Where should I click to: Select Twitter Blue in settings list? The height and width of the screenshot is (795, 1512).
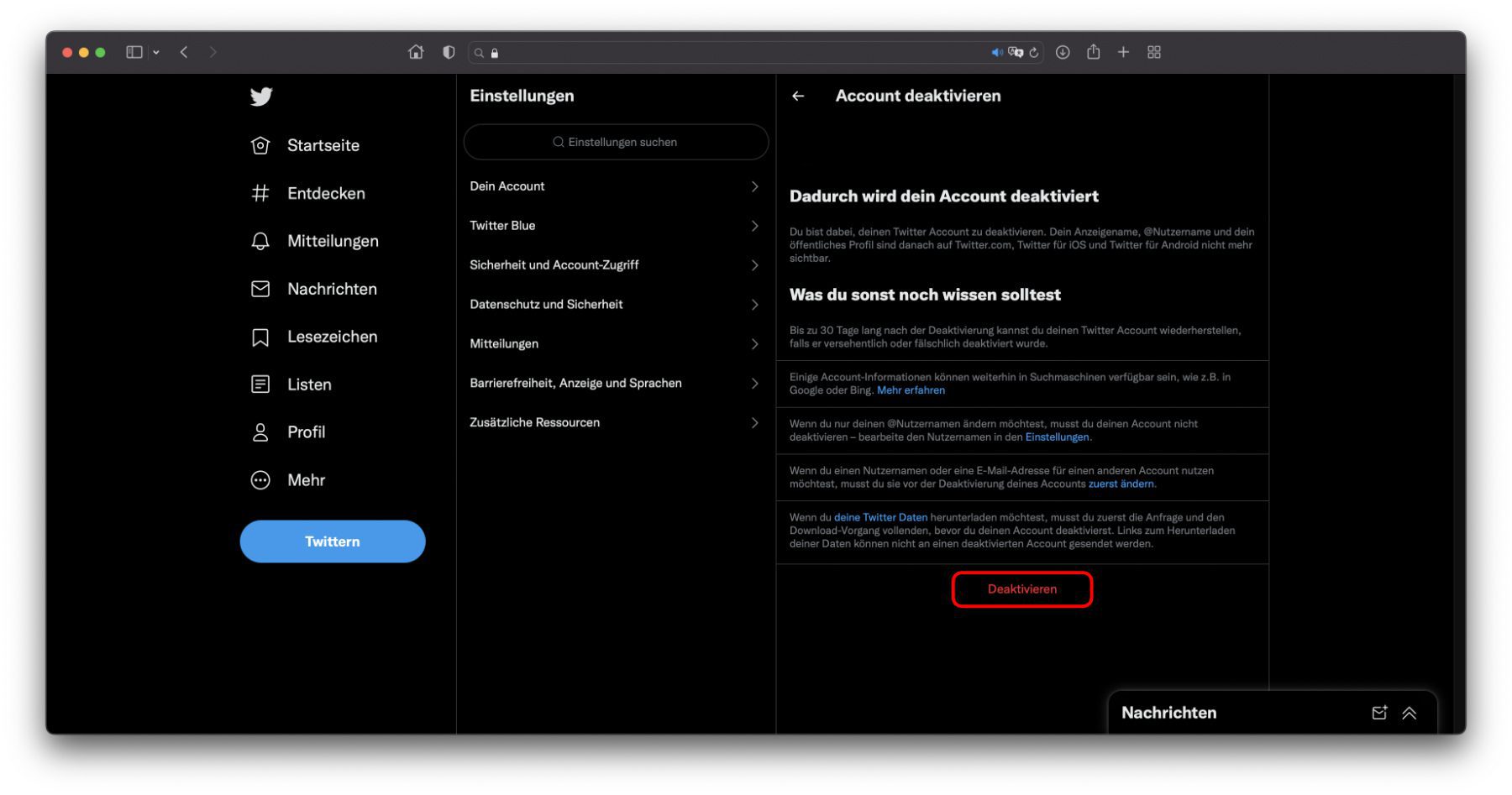[614, 226]
